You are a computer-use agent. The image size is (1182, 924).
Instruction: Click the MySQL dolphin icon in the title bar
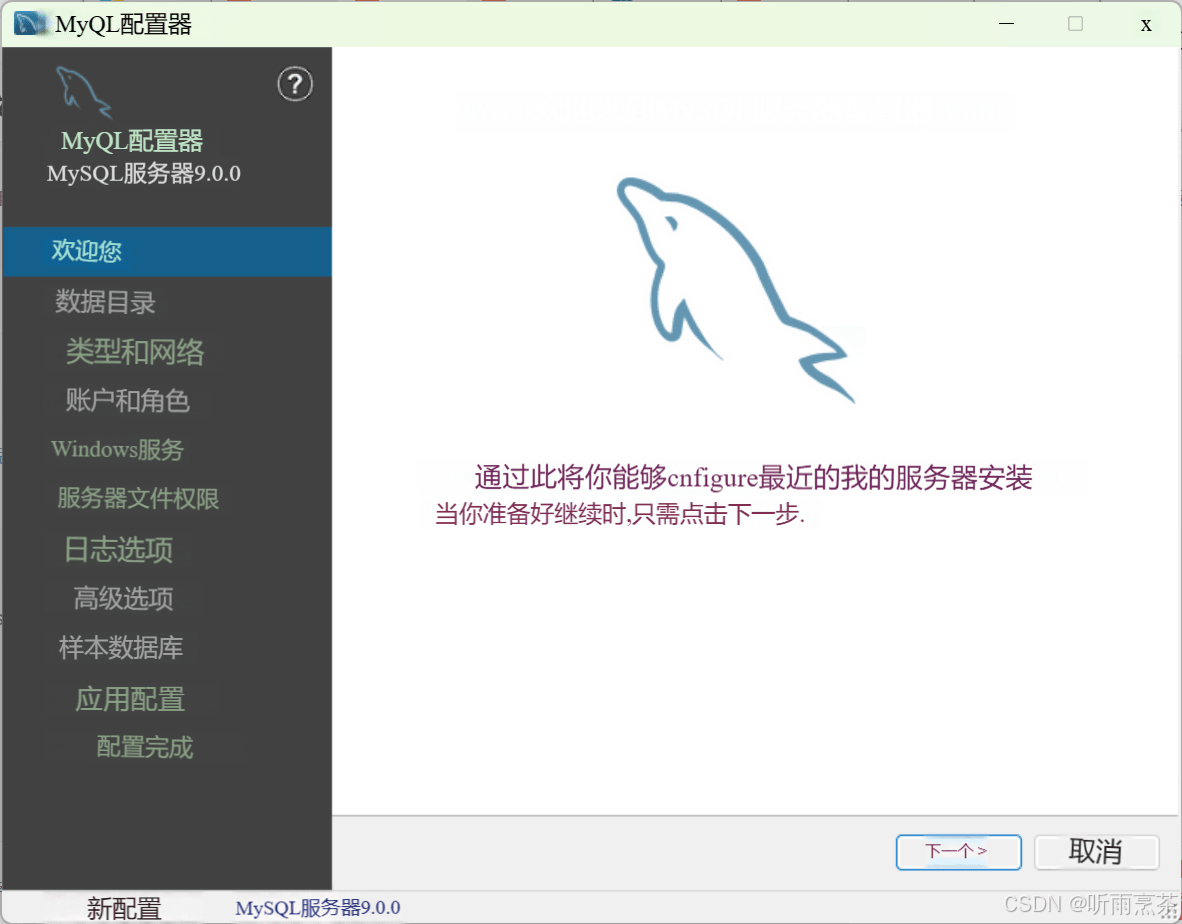tap(30, 24)
